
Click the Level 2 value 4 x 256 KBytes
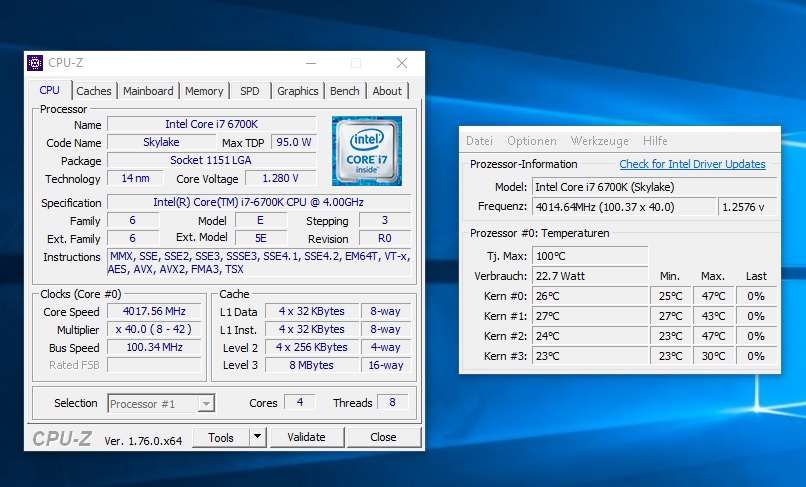pos(312,347)
